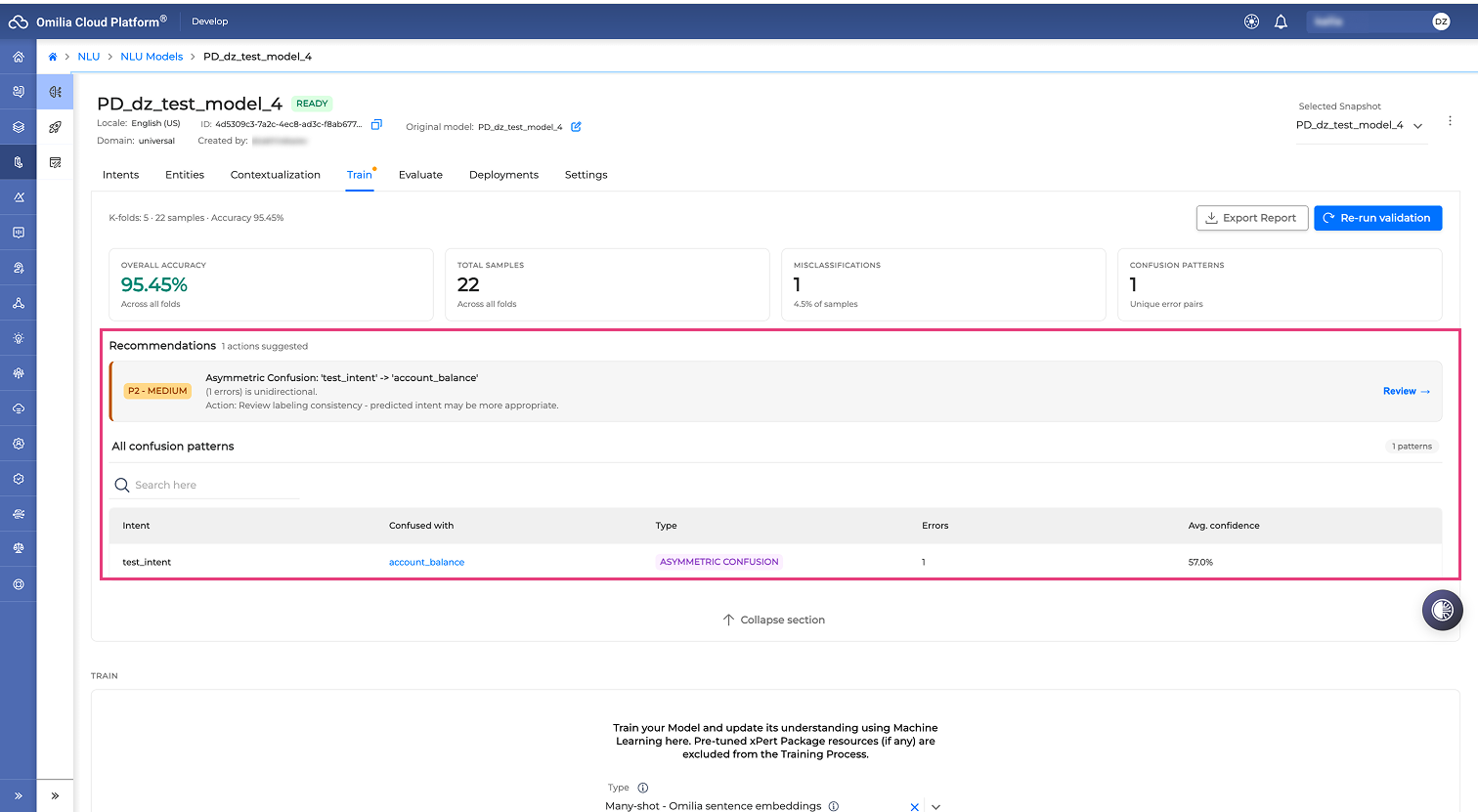This screenshot has height=812, width=1478.
Task: Copy the model ID with copy icon
Action: pos(376,125)
